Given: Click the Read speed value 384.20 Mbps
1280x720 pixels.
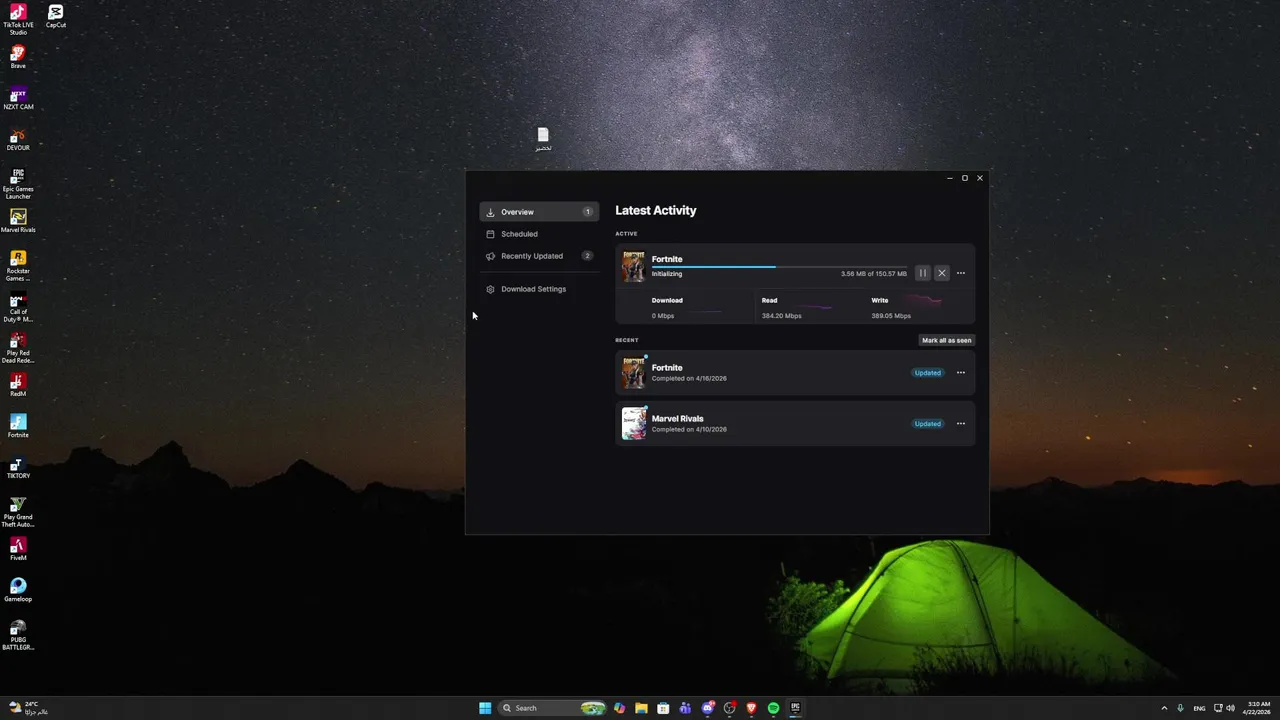Looking at the screenshot, I should (x=781, y=316).
